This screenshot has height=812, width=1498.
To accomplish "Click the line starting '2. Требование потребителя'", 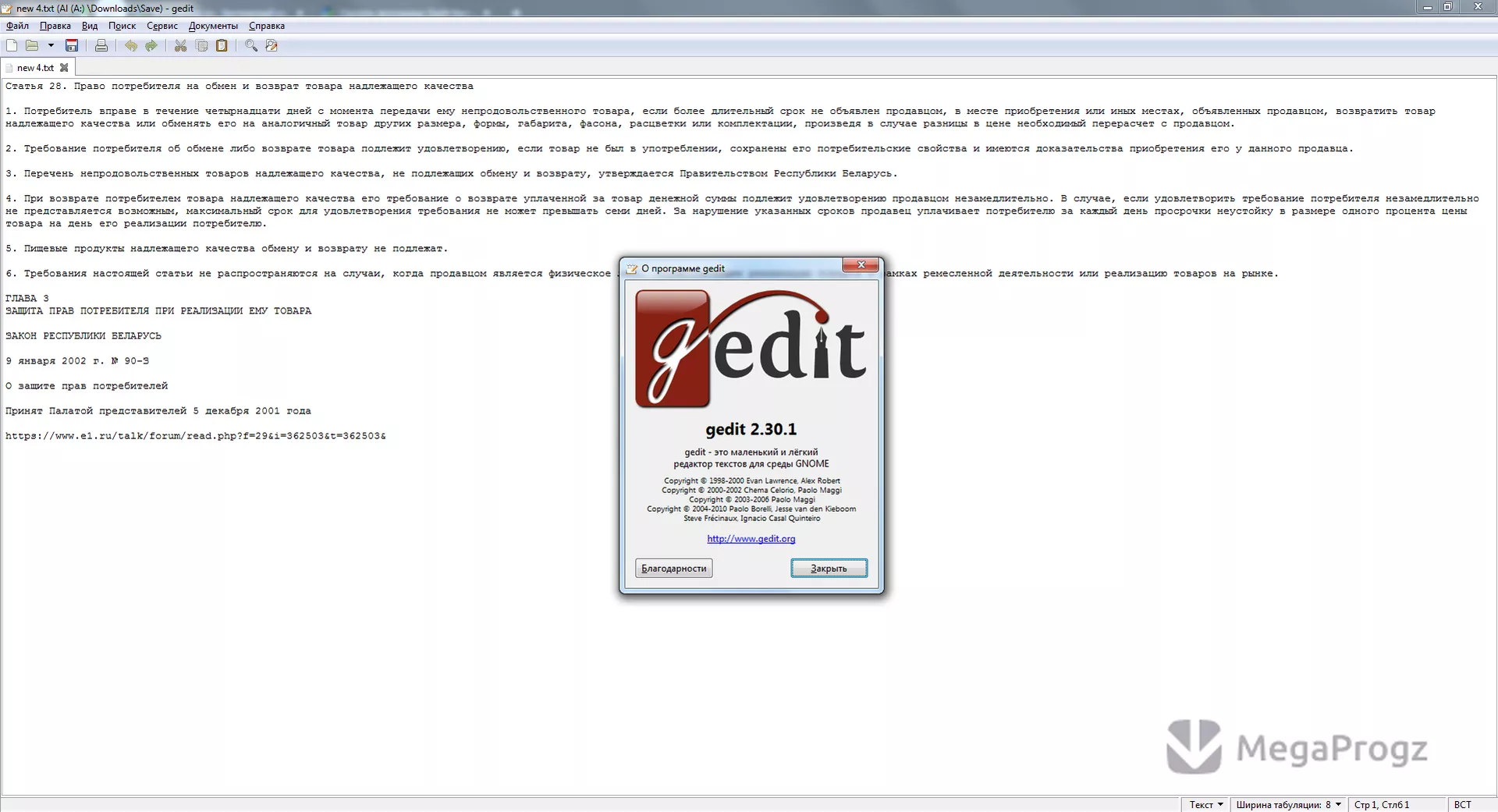I will (680, 149).
